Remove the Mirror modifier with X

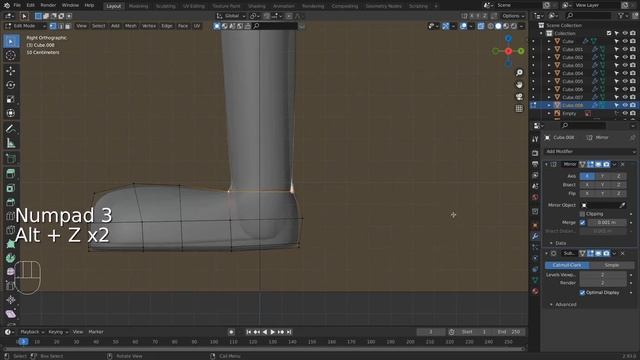point(622,164)
